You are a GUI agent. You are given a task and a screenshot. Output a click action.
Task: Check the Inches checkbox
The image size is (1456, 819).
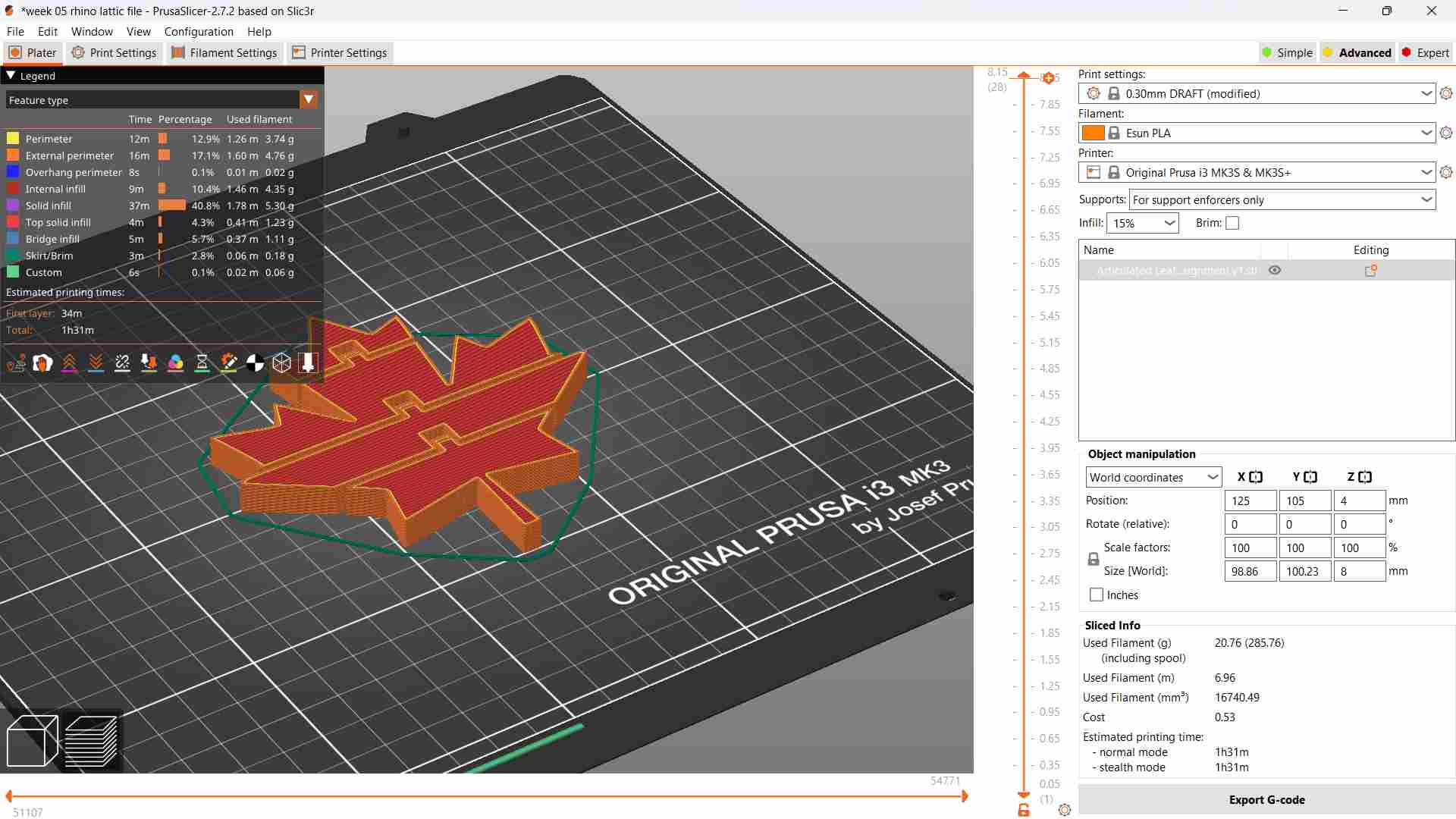[1097, 595]
